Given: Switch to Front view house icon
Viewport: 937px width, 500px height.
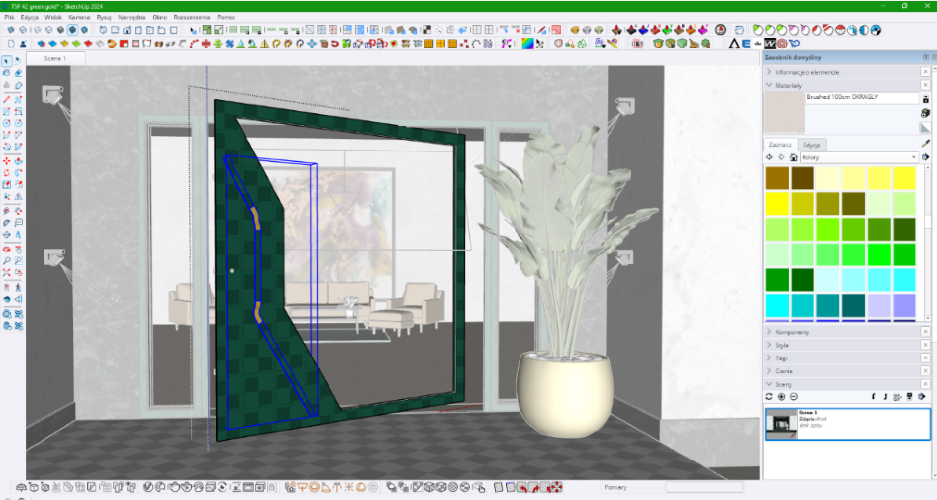Looking at the screenshot, I should tap(127, 30).
